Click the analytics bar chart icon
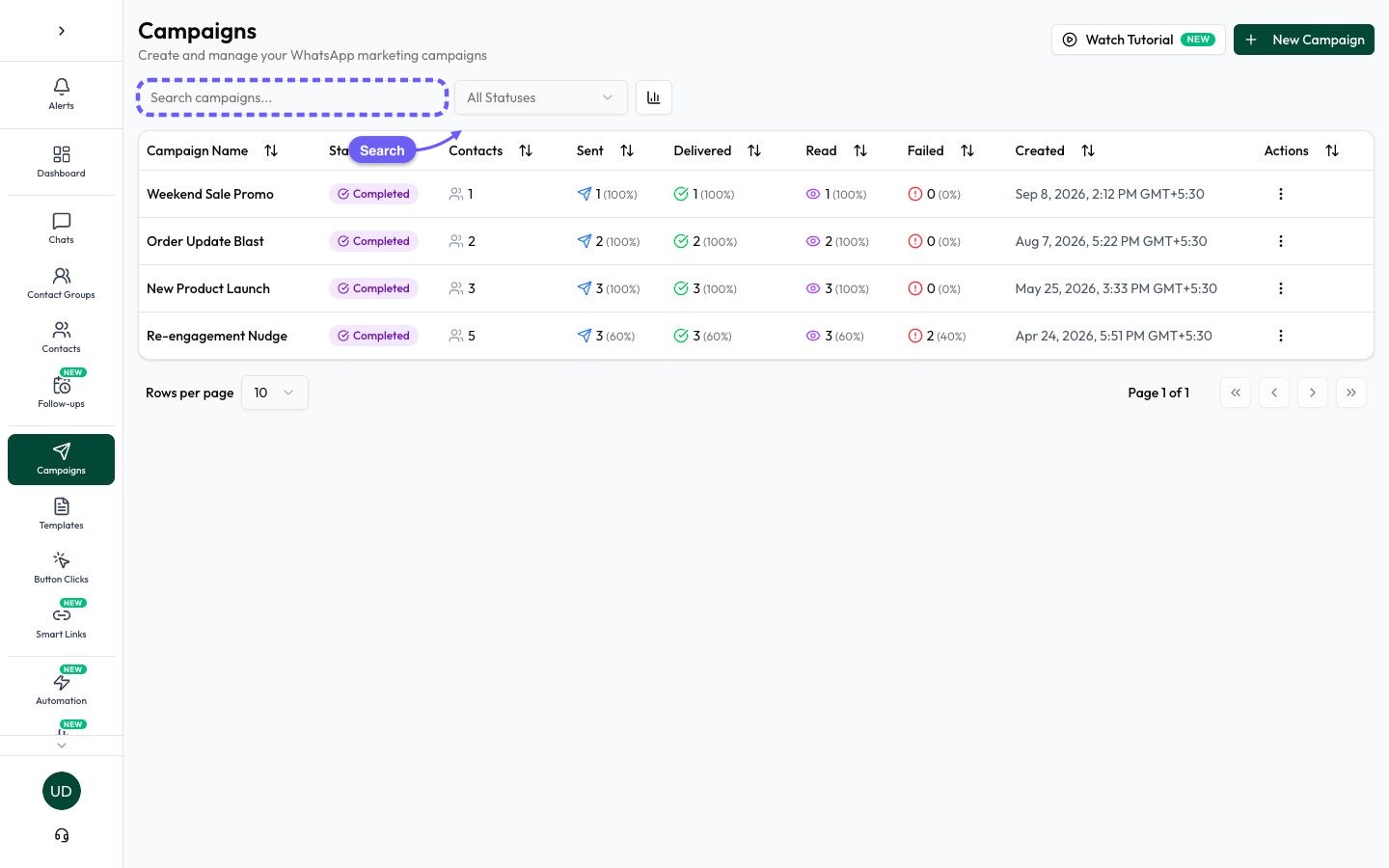 (654, 97)
